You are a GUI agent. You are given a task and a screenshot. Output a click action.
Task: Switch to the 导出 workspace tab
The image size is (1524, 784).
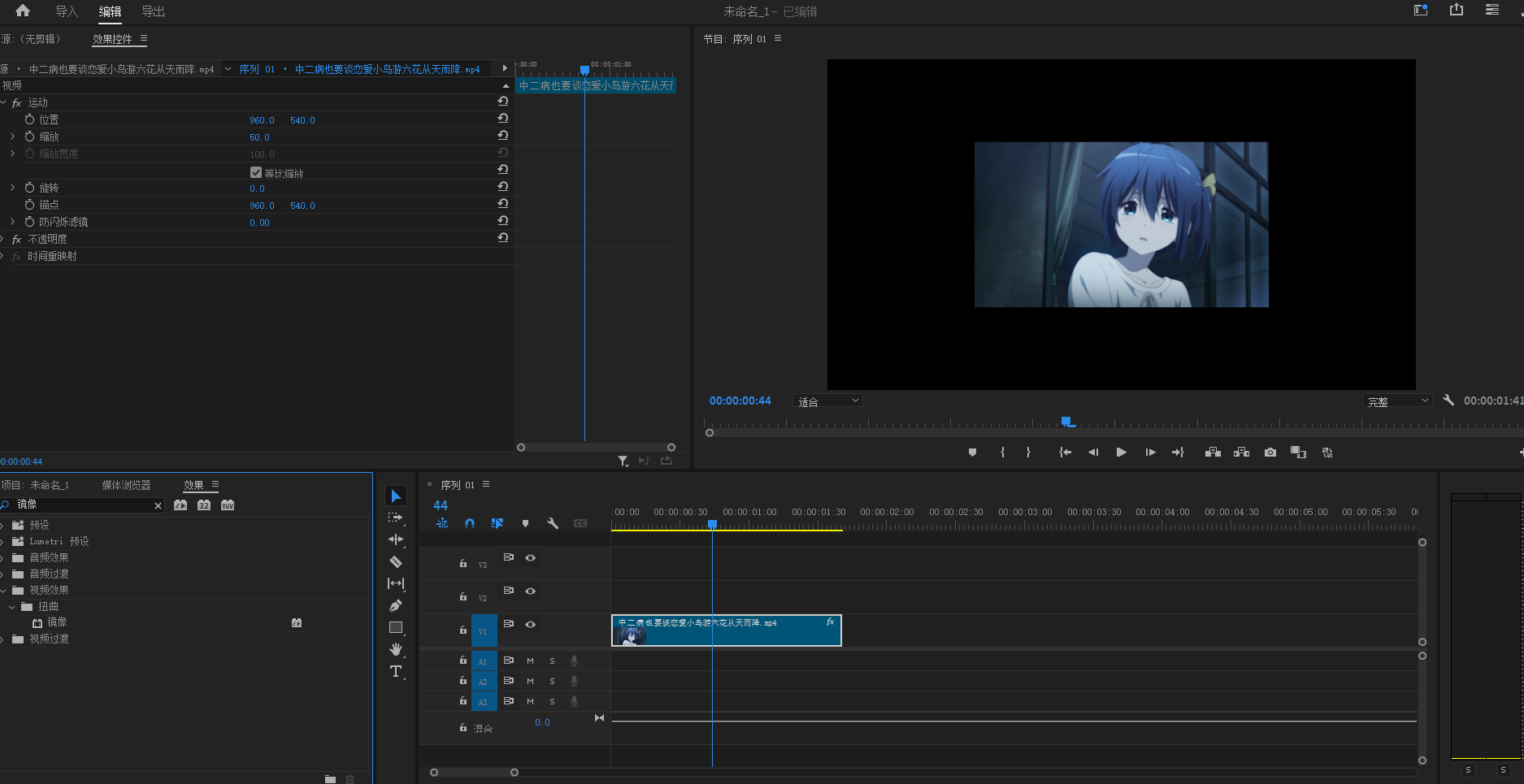tap(153, 11)
